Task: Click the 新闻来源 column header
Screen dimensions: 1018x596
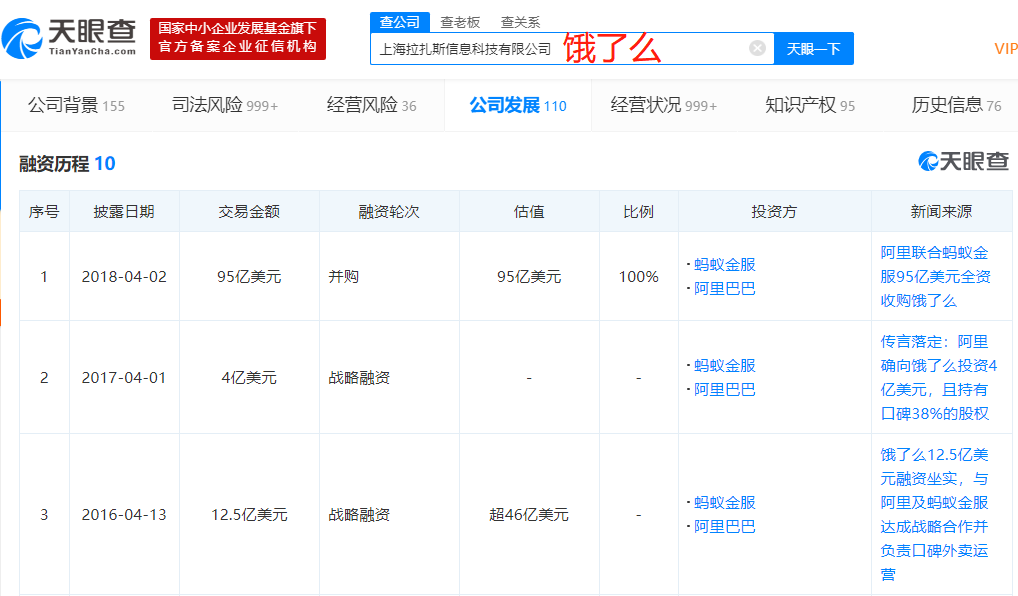Action: 941,212
